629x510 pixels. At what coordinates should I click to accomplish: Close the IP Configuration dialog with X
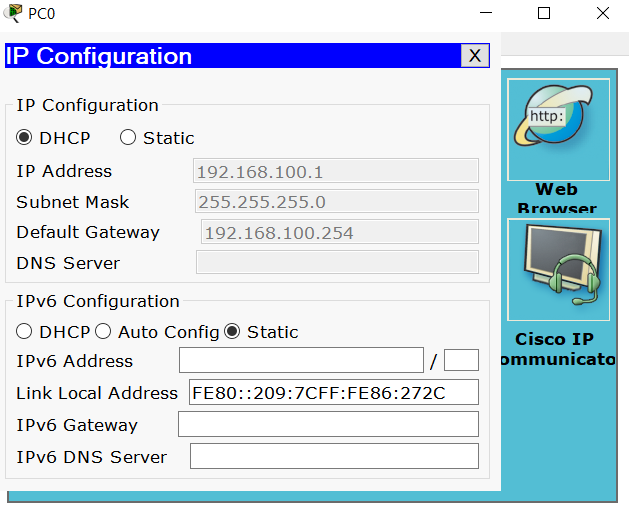[x=475, y=56]
